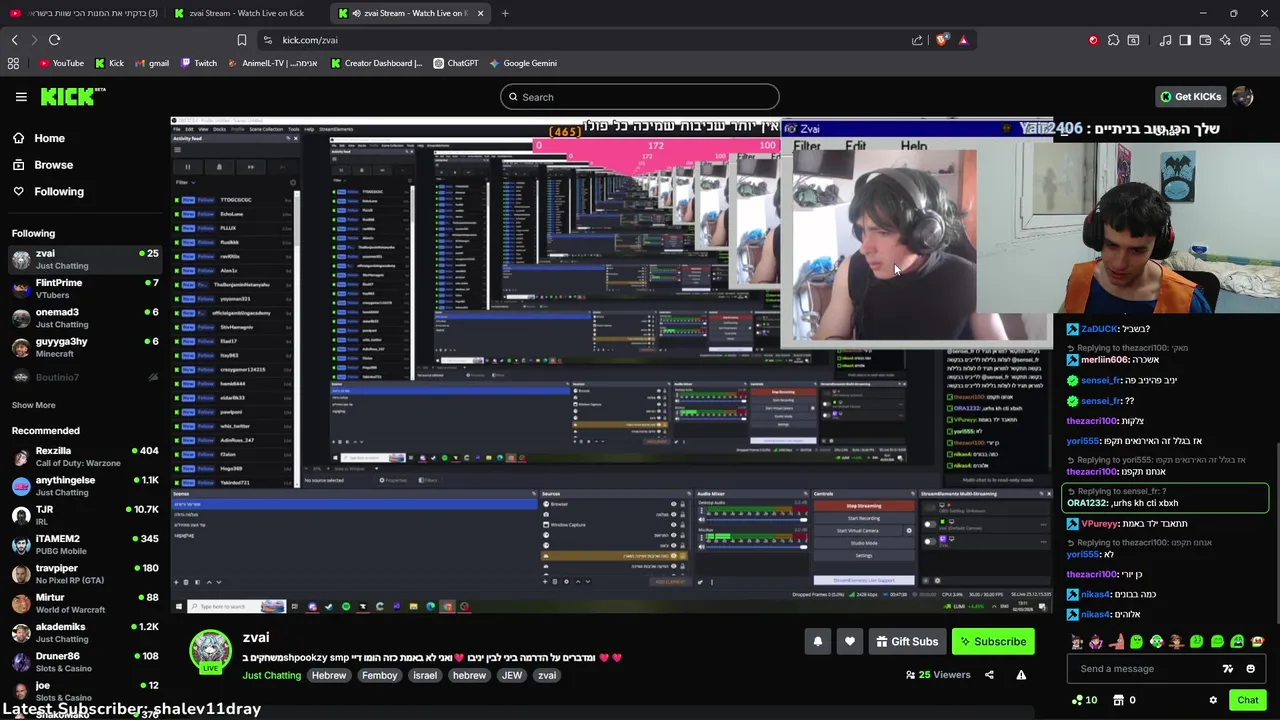The image size is (1280, 720).
Task: Click the share stream icon
Action: click(x=989, y=675)
